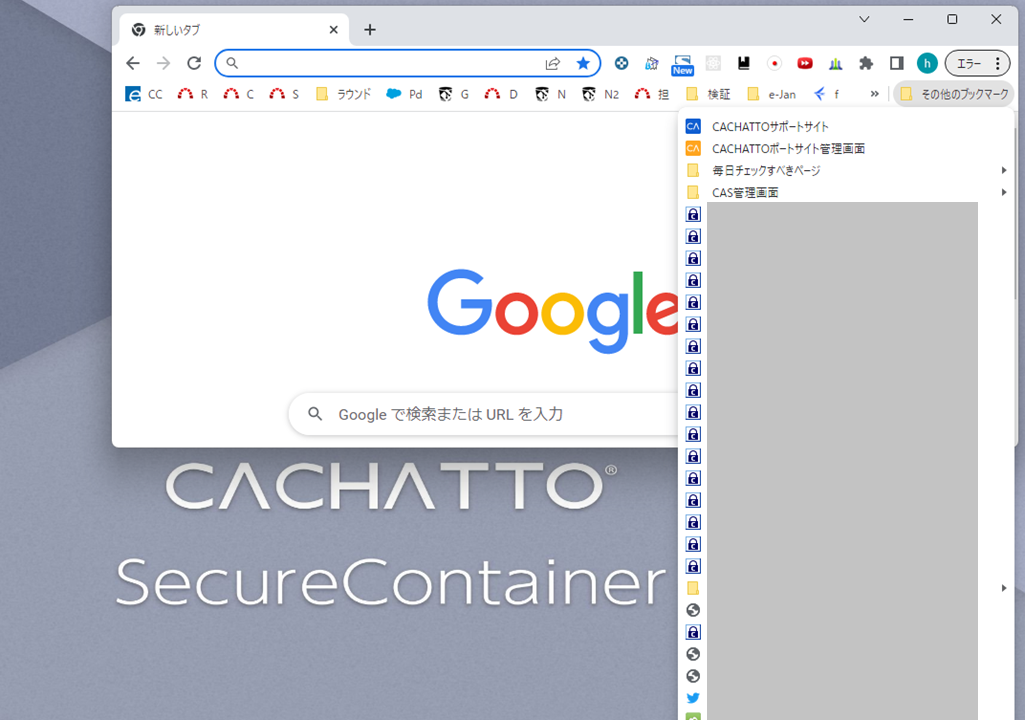Image resolution: width=1025 pixels, height=720 pixels.
Task: Click the browser extensions puzzle icon
Action: (x=866, y=63)
